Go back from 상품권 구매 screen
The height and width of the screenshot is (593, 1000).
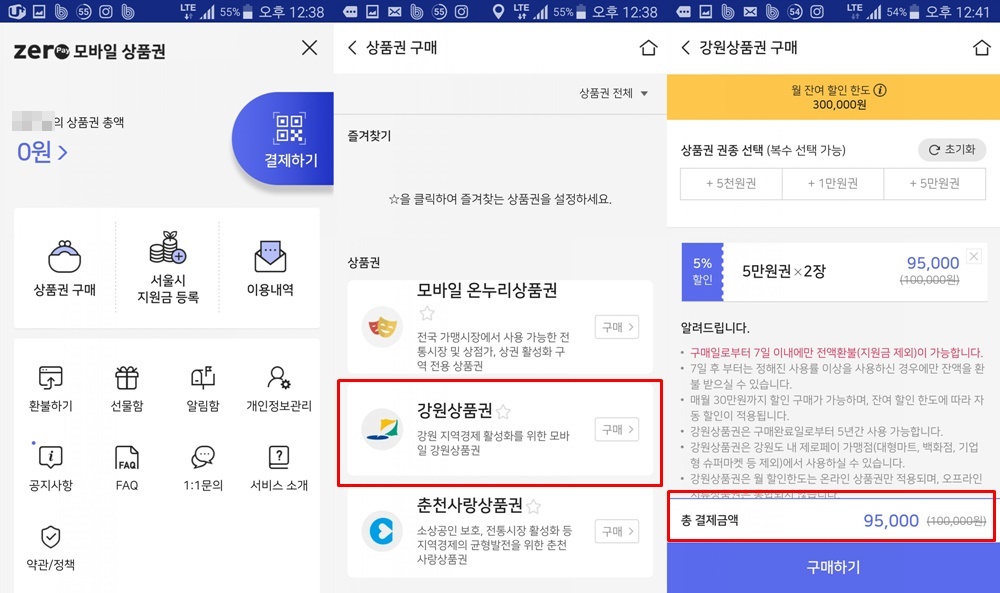tap(352, 47)
